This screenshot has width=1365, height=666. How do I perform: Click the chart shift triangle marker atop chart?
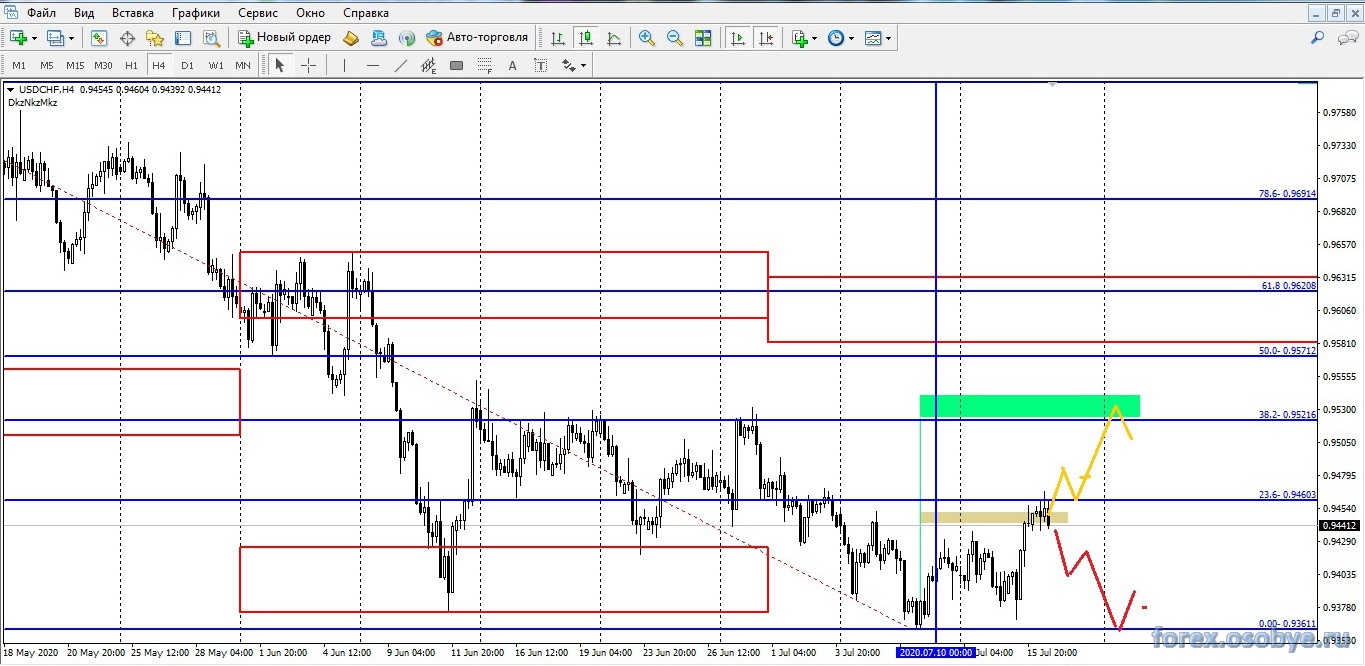pyautogui.click(x=1052, y=86)
